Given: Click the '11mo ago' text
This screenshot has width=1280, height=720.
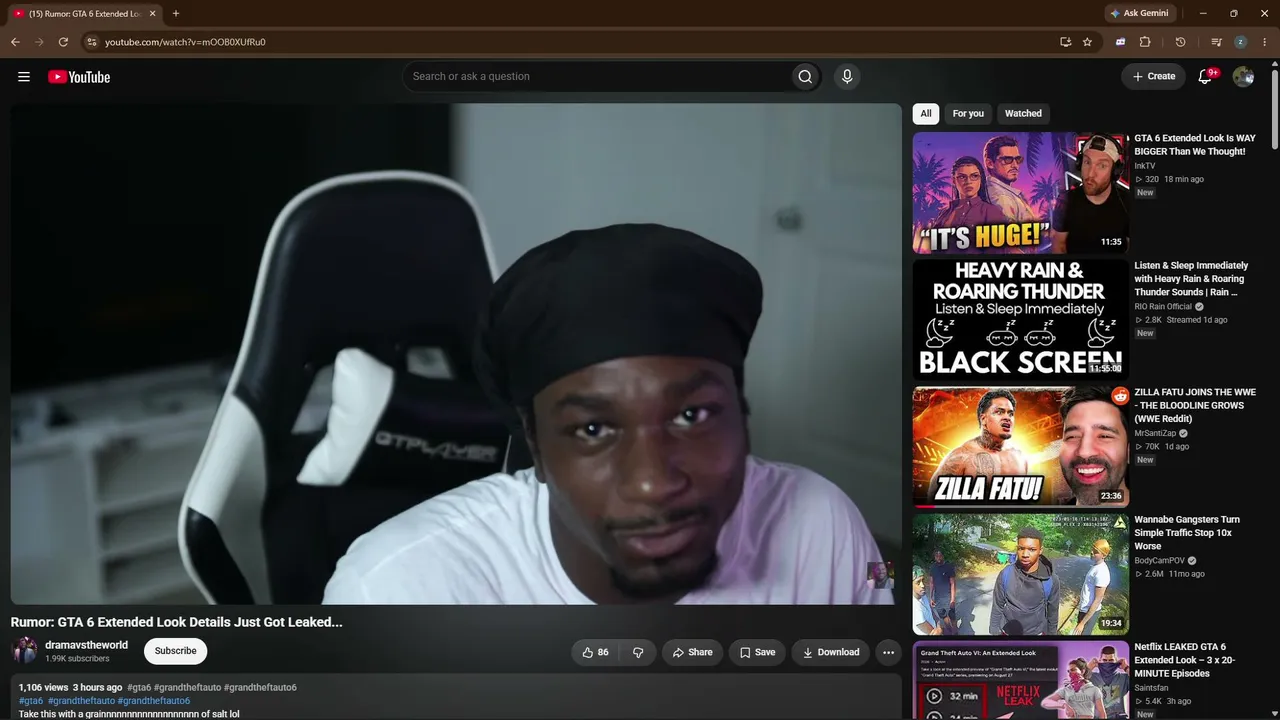Looking at the screenshot, I should pos(1187,575).
